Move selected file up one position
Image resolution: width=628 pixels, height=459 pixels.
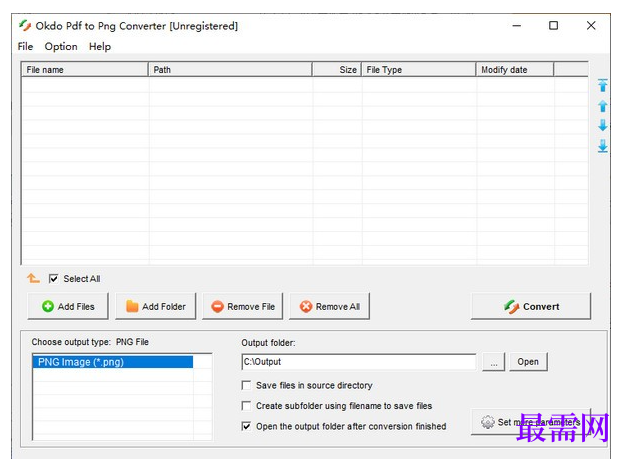tap(602, 106)
